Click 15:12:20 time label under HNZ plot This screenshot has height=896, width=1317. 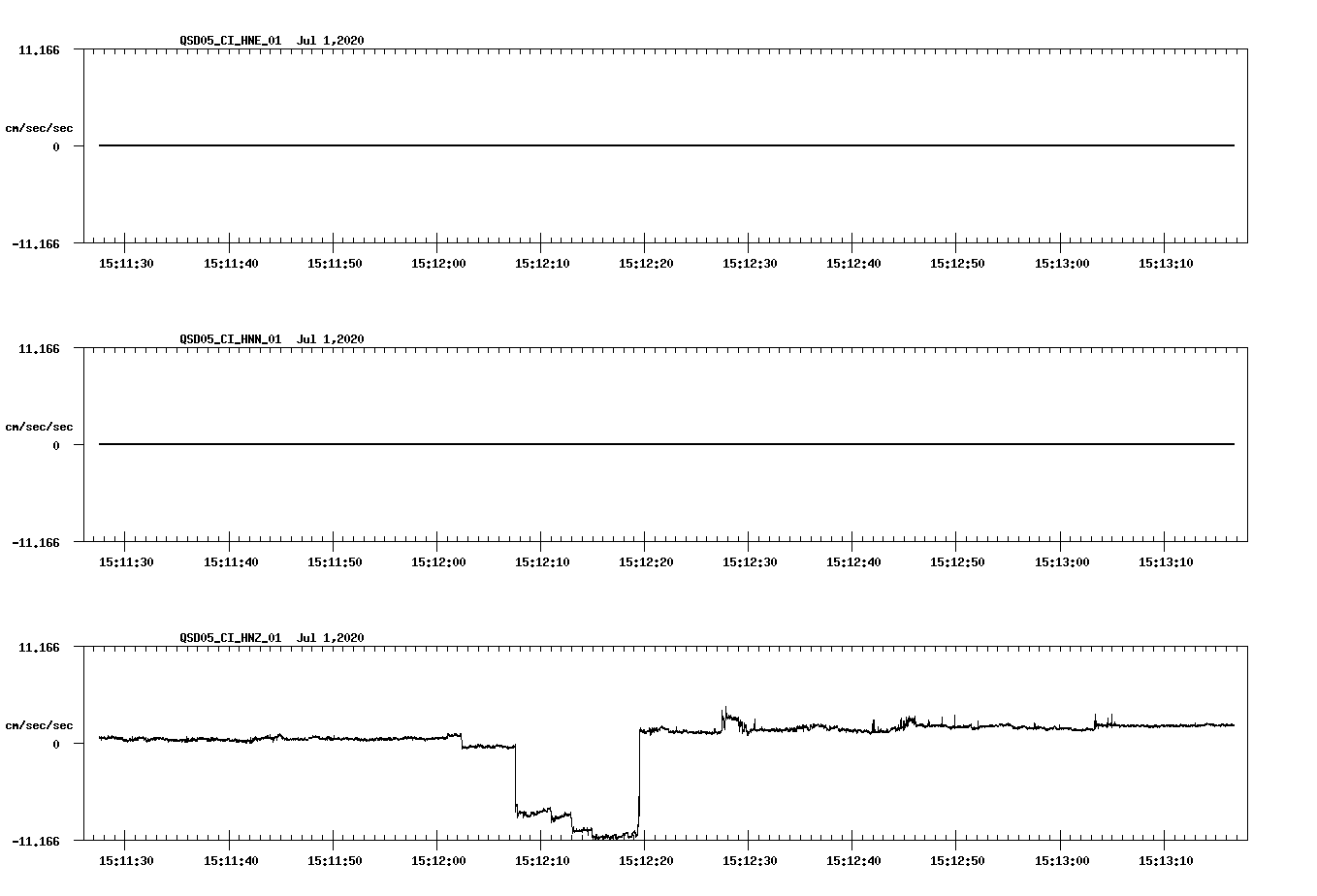coord(646,861)
